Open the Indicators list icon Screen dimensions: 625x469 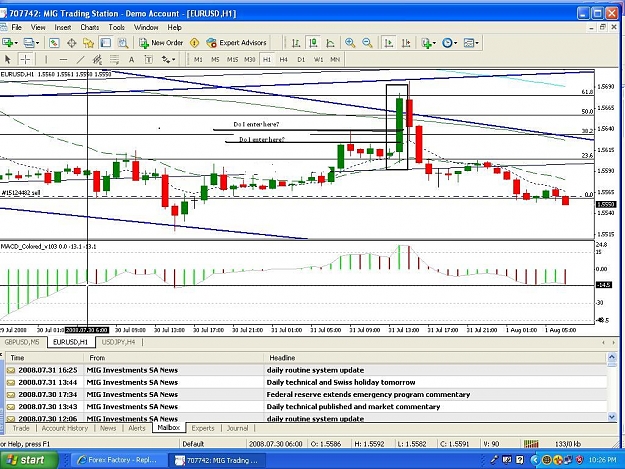[426, 43]
